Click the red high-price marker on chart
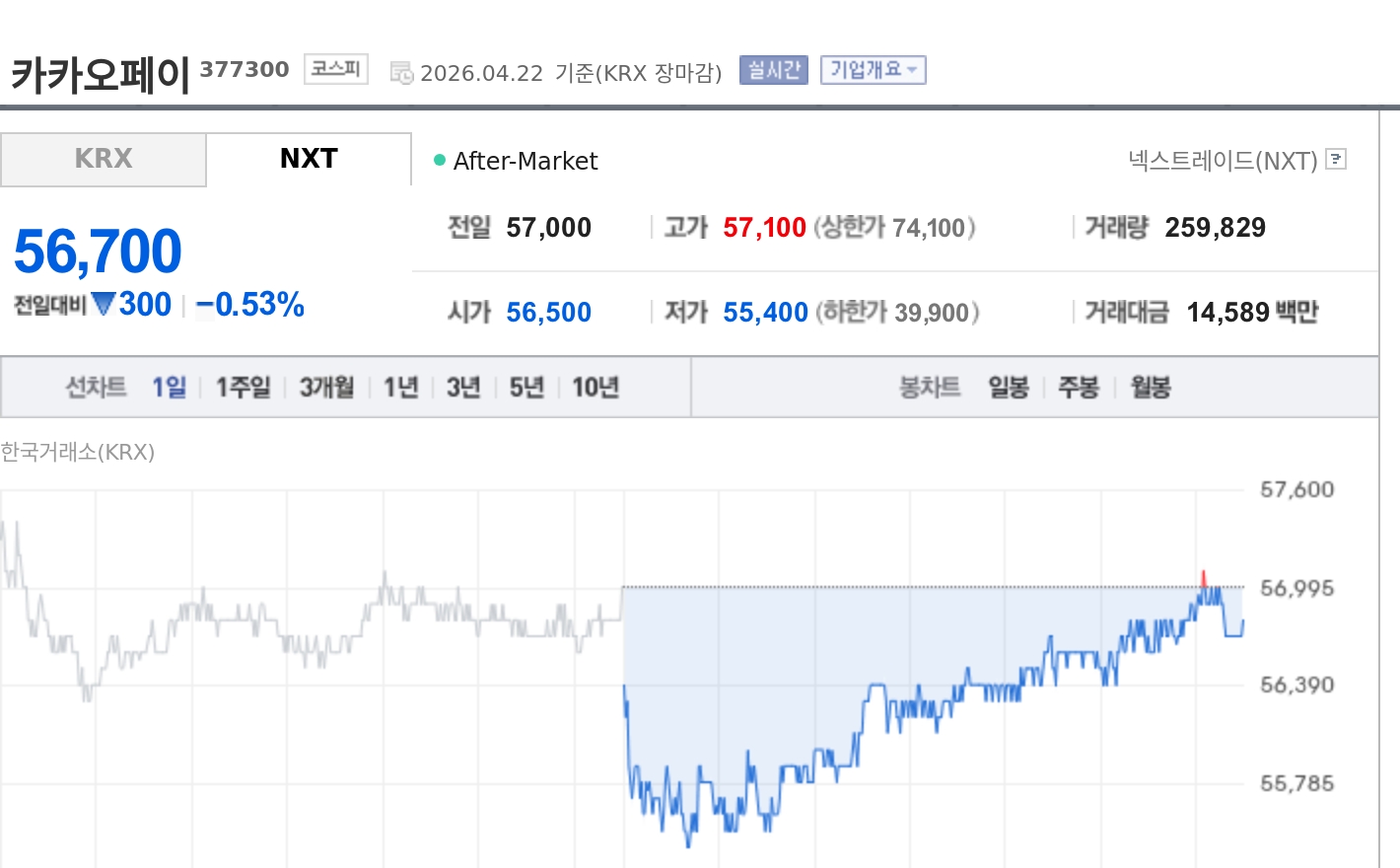This screenshot has width=1400, height=868. [1203, 578]
